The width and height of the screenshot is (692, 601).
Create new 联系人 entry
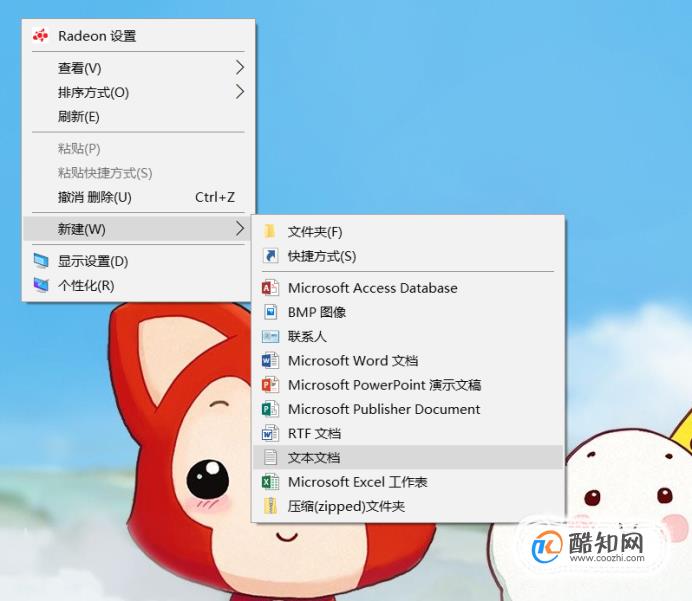pyautogui.click(x=408, y=336)
